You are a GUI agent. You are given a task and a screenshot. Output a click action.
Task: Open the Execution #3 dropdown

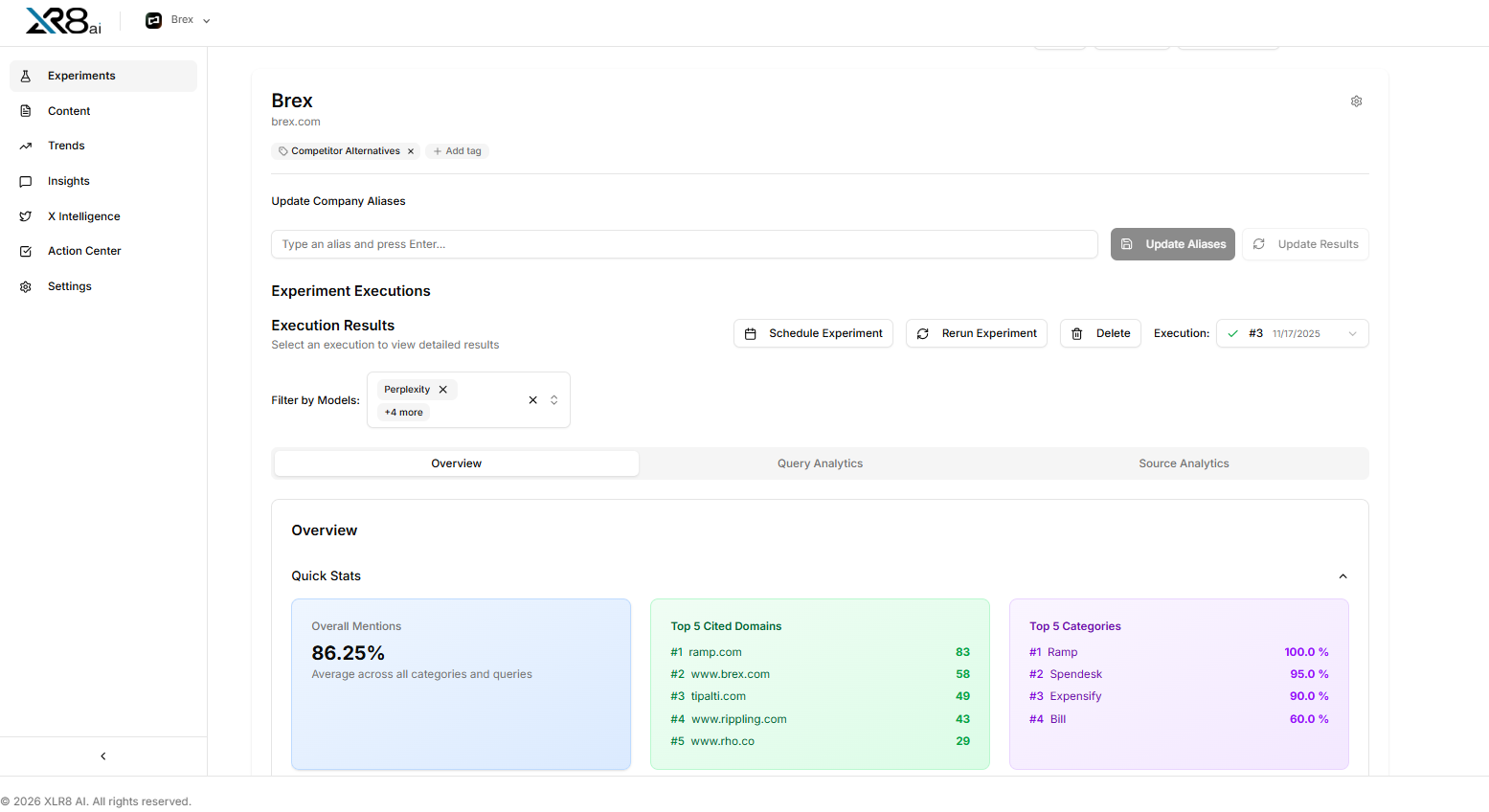coord(1292,333)
